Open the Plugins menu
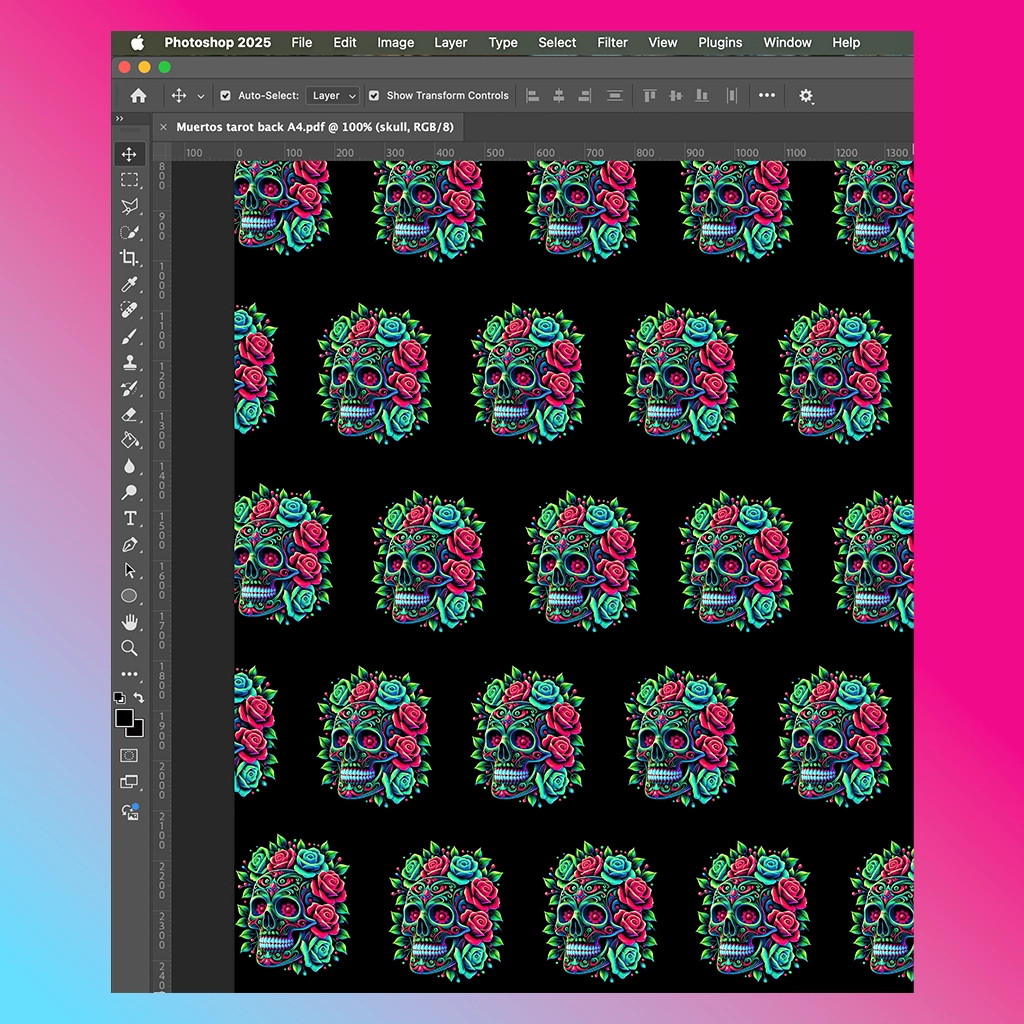Viewport: 1024px width, 1024px height. (720, 42)
